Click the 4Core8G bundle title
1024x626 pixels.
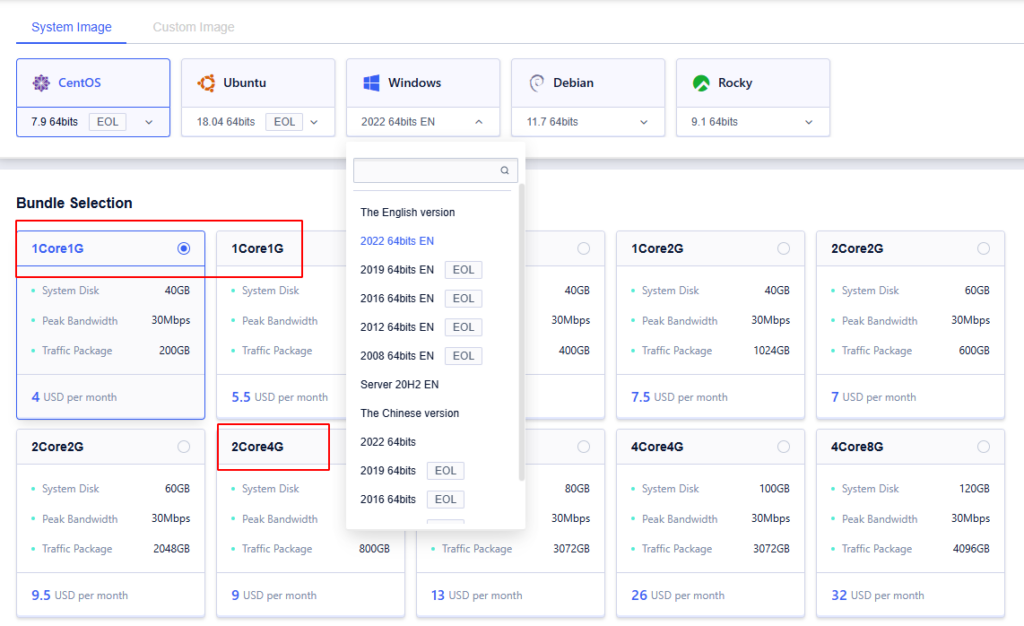click(x=857, y=446)
